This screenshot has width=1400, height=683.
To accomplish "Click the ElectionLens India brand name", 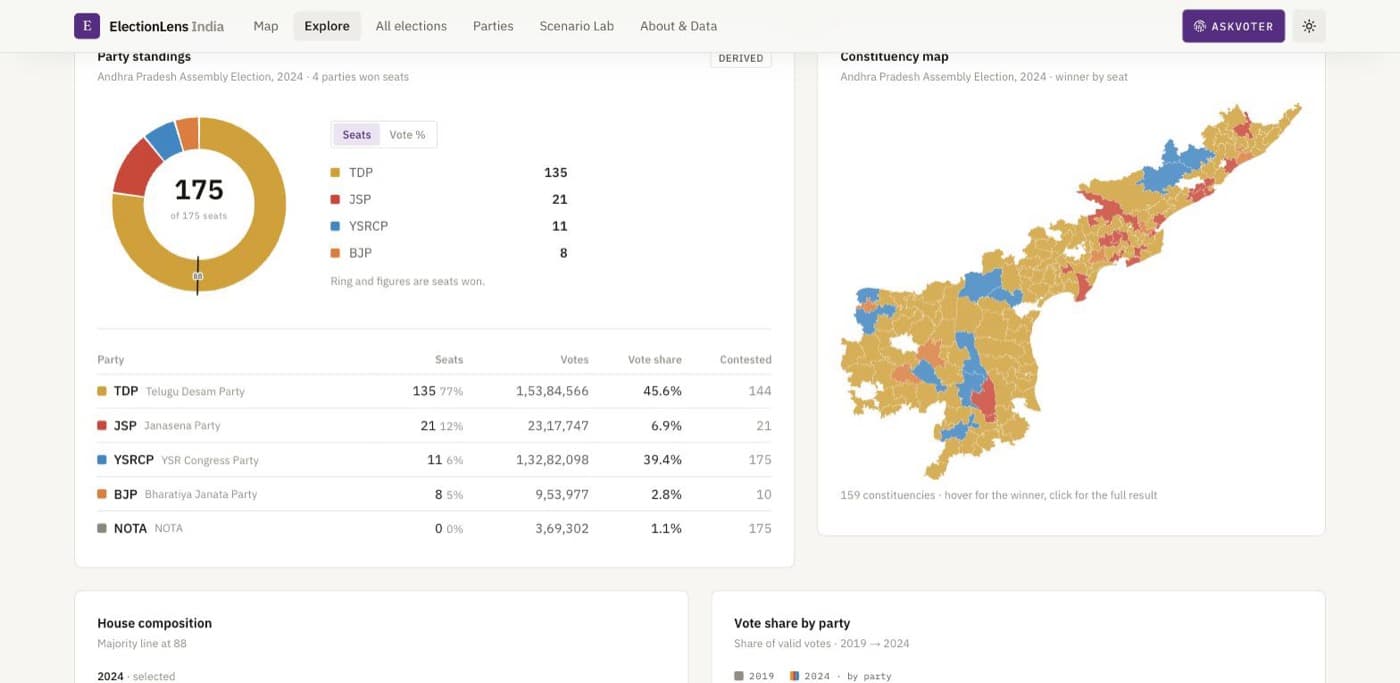I will [167, 26].
